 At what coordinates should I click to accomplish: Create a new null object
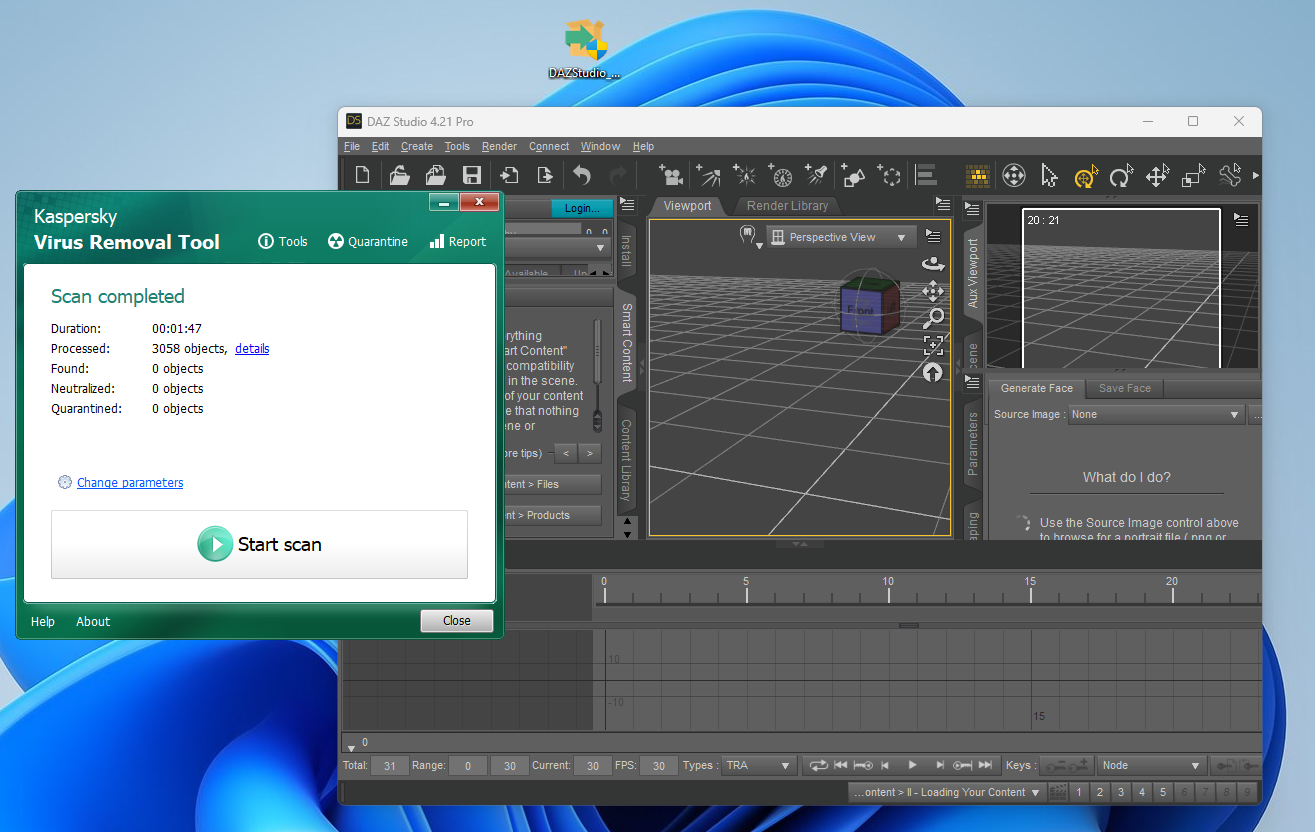[x=889, y=176]
